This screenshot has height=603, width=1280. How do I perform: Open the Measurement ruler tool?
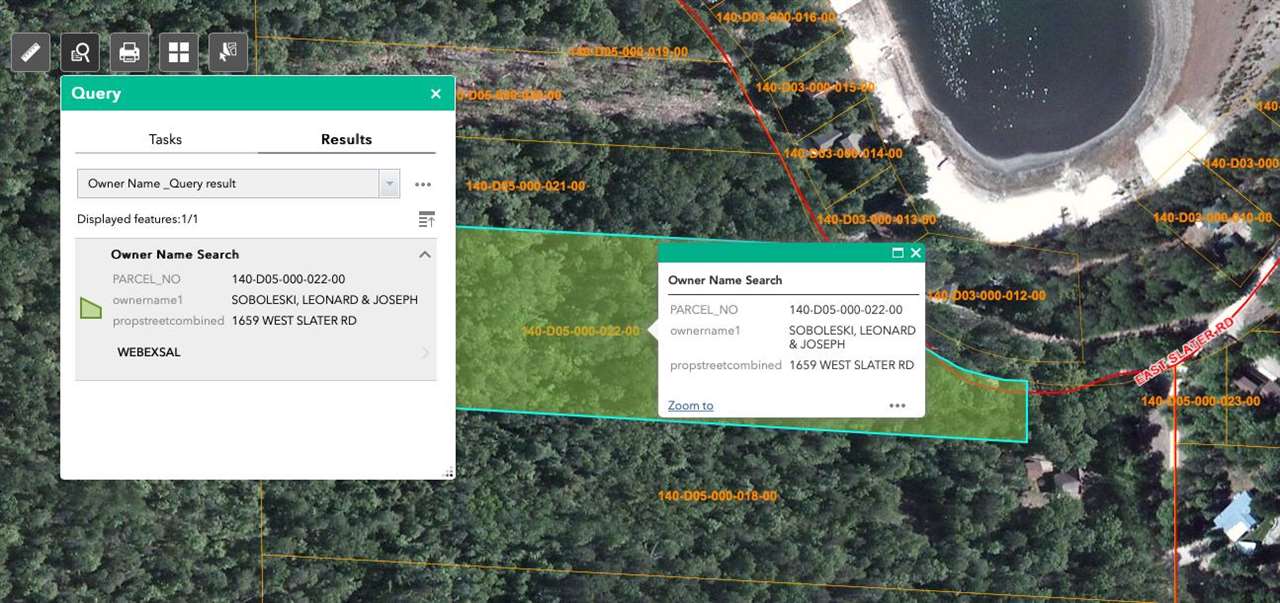click(x=31, y=52)
